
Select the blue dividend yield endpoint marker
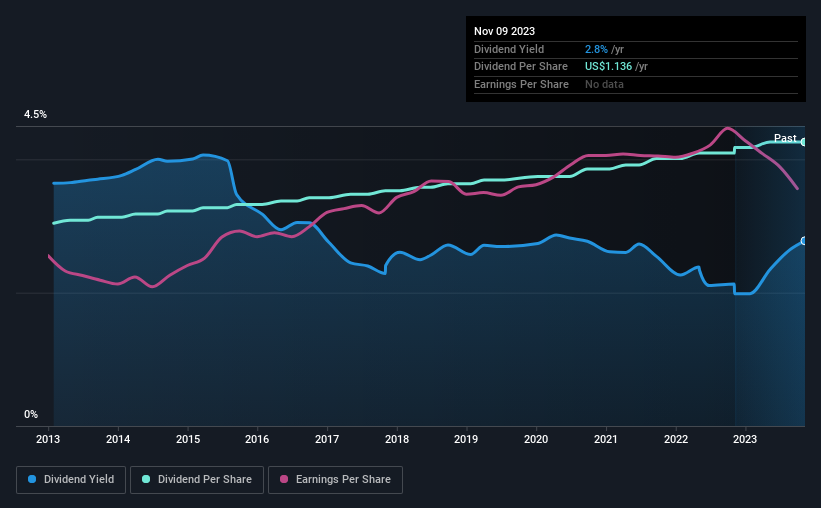tap(804, 241)
